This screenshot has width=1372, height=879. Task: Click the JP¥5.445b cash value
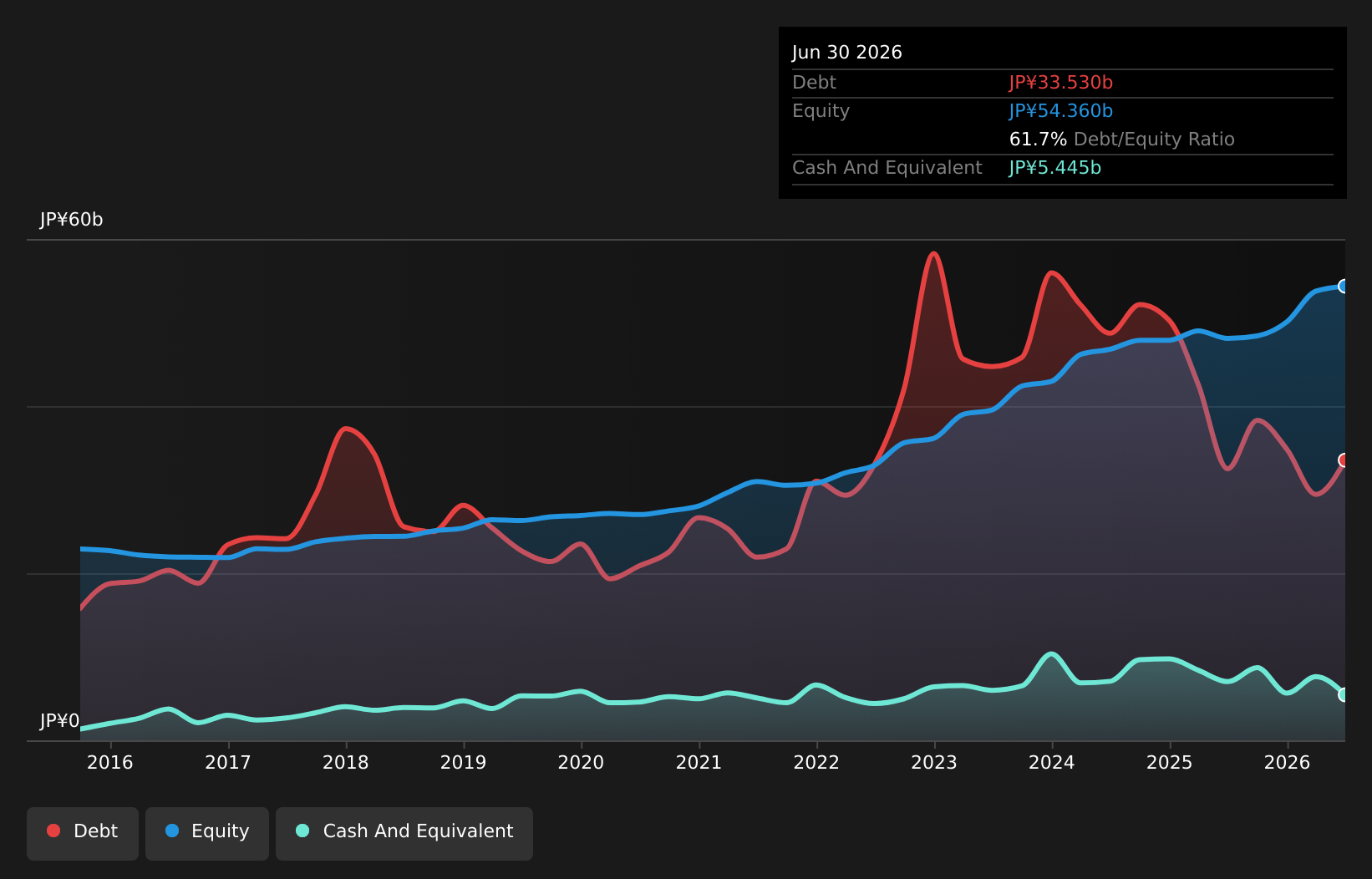[x=1055, y=168]
